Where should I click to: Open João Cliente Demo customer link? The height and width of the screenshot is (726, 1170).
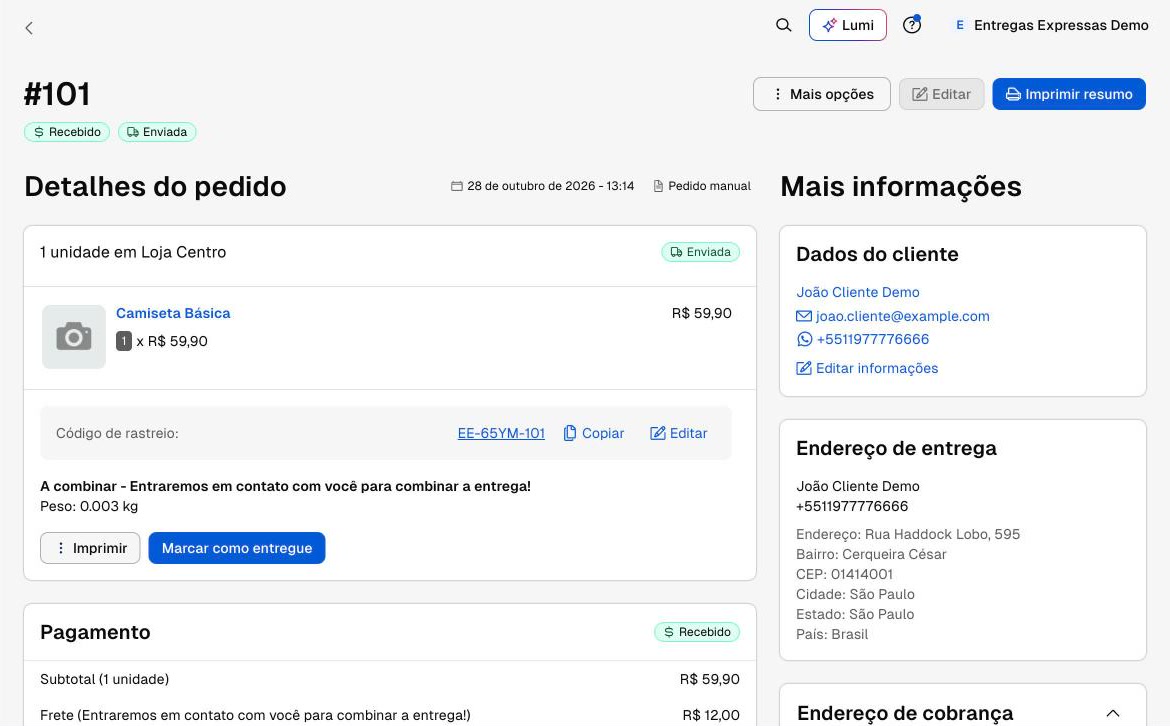[857, 292]
